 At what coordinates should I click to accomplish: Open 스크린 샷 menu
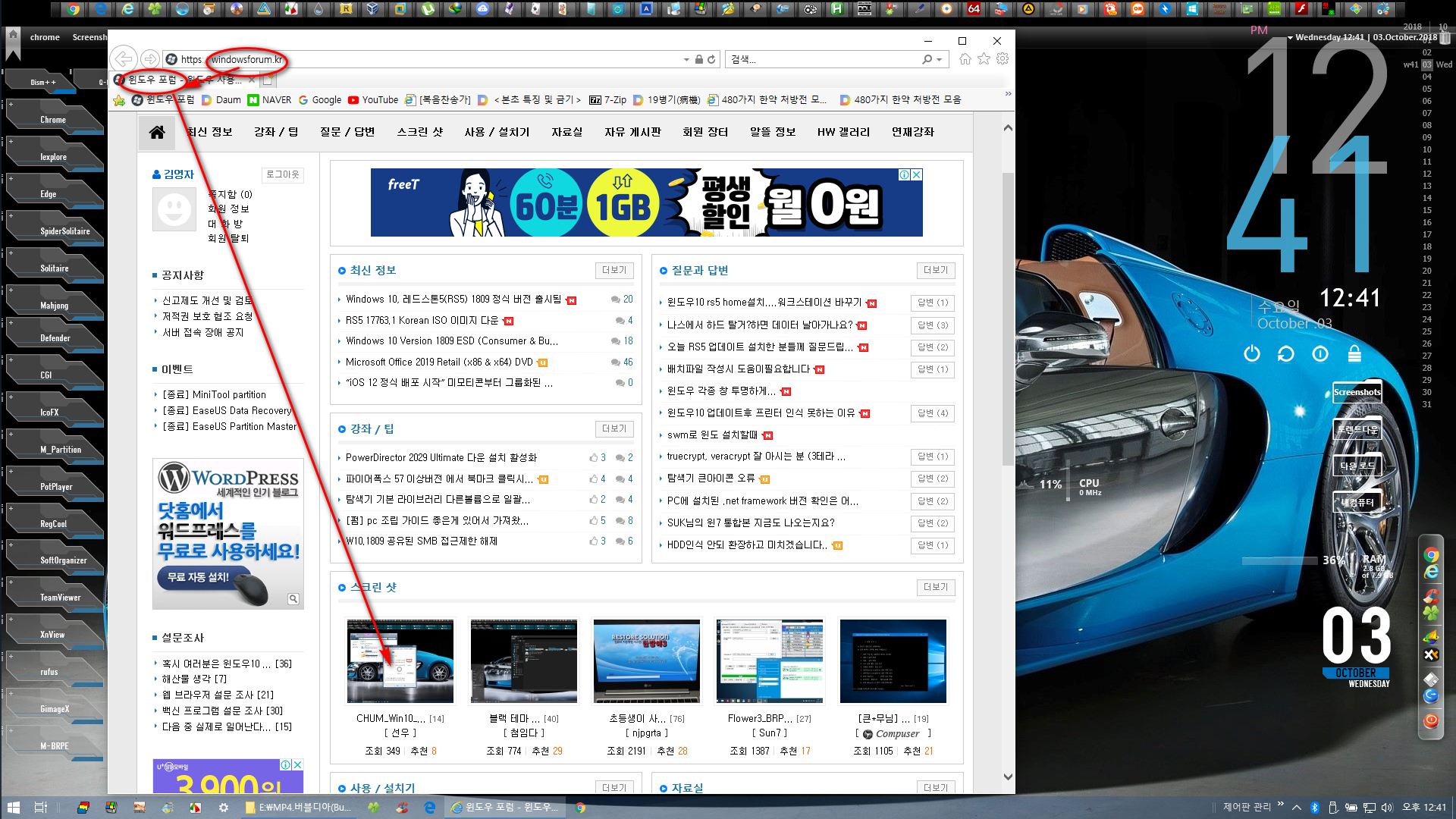420,132
